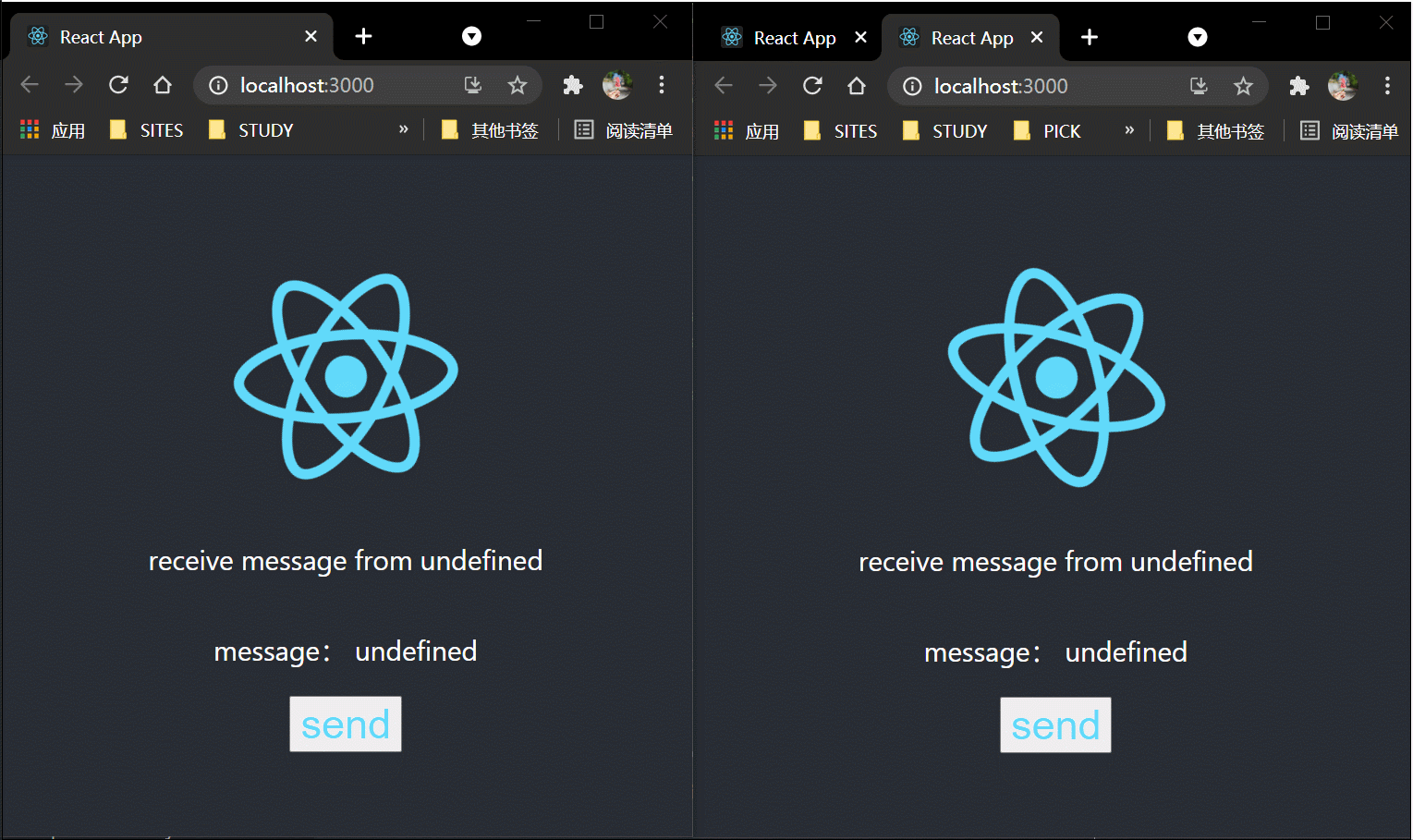This screenshot has width=1413, height=840.
Task: Click "receive message from undefined" text in right window
Action: (x=1055, y=562)
